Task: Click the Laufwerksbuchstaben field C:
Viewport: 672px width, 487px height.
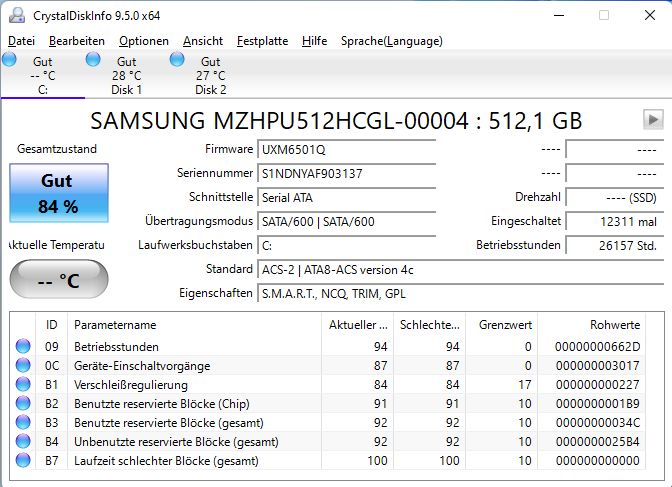Action: pos(346,246)
